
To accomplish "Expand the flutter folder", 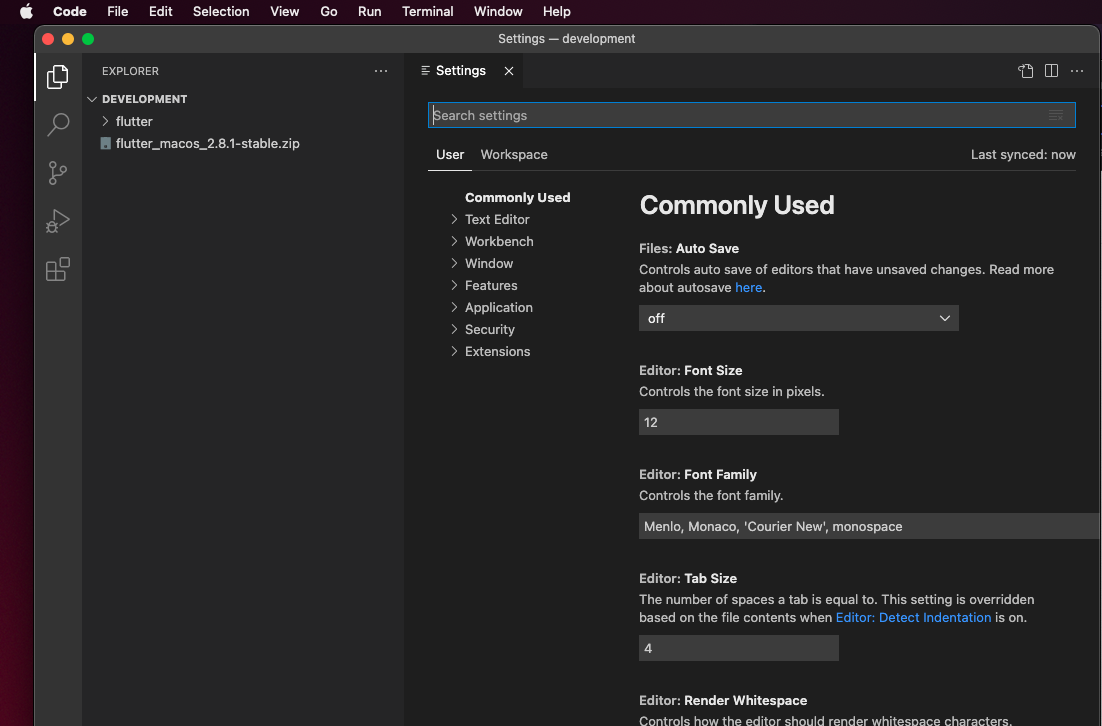I will point(105,122).
